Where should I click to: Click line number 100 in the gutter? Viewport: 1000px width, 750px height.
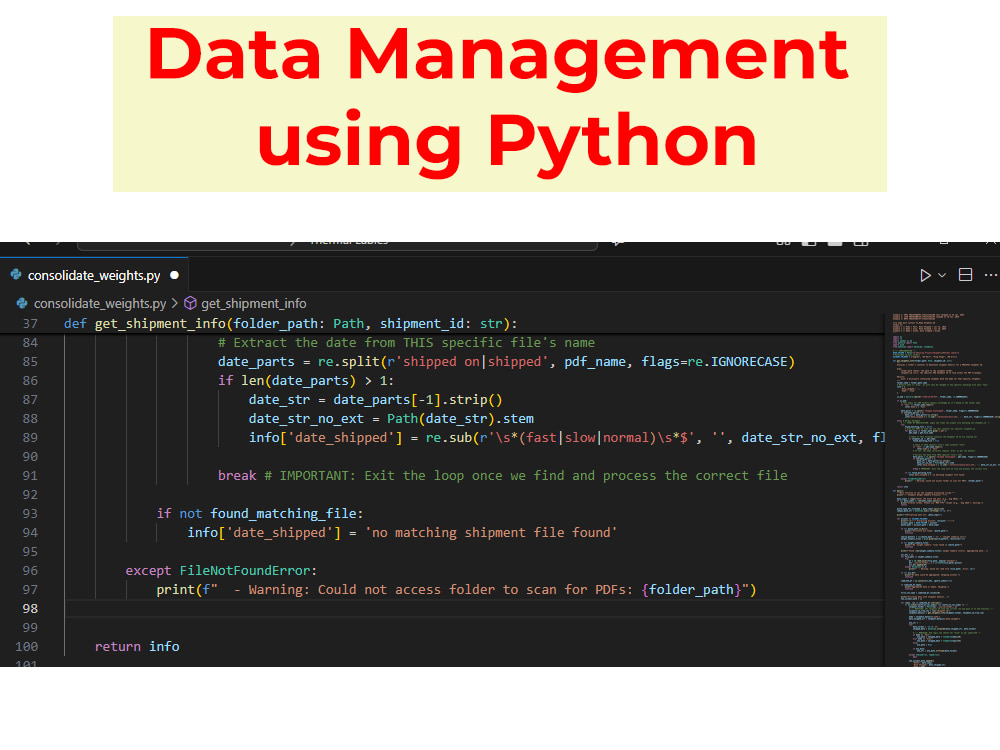27,647
